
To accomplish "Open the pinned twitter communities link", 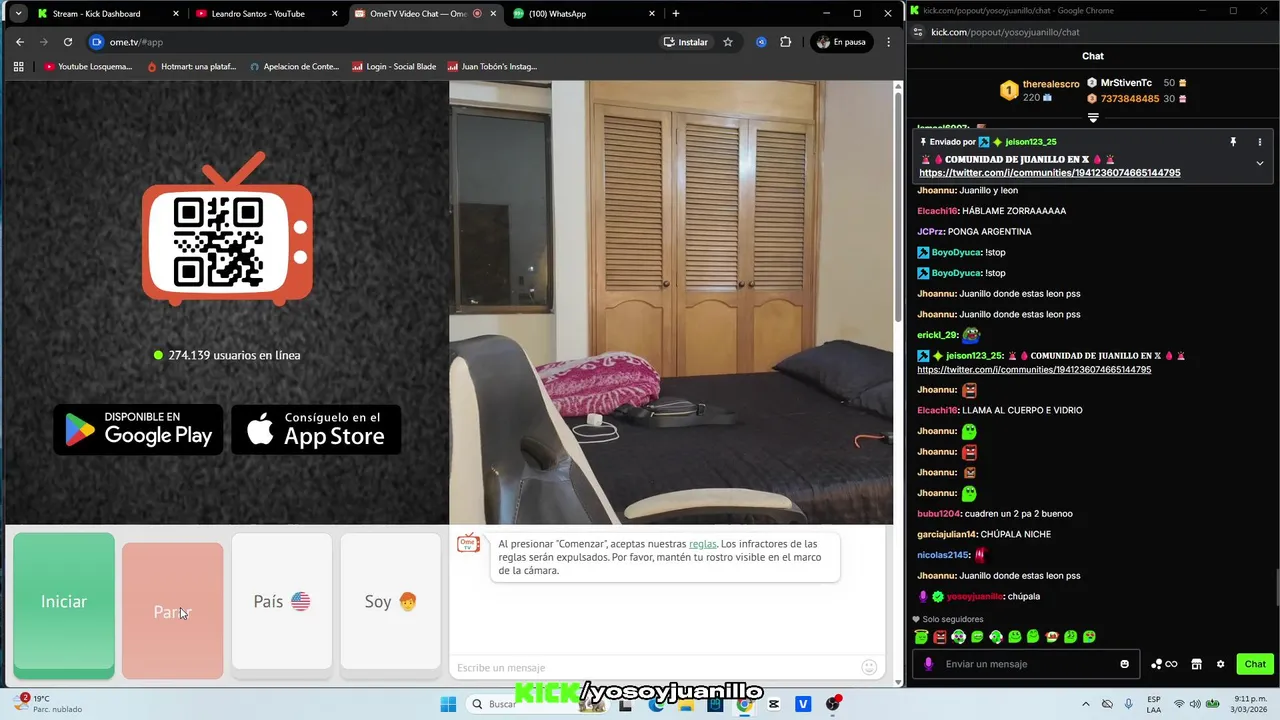I will click(1049, 173).
